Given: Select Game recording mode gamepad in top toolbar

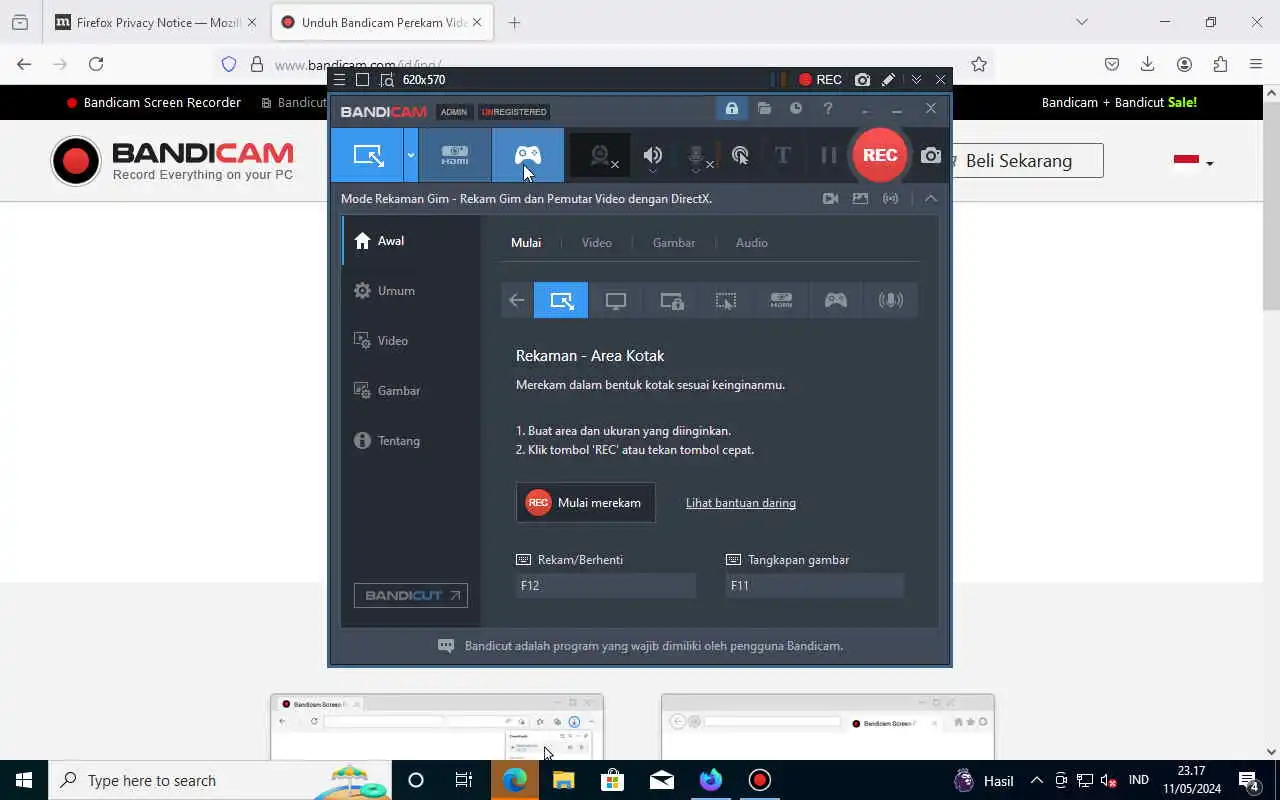Looking at the screenshot, I should [x=528, y=155].
